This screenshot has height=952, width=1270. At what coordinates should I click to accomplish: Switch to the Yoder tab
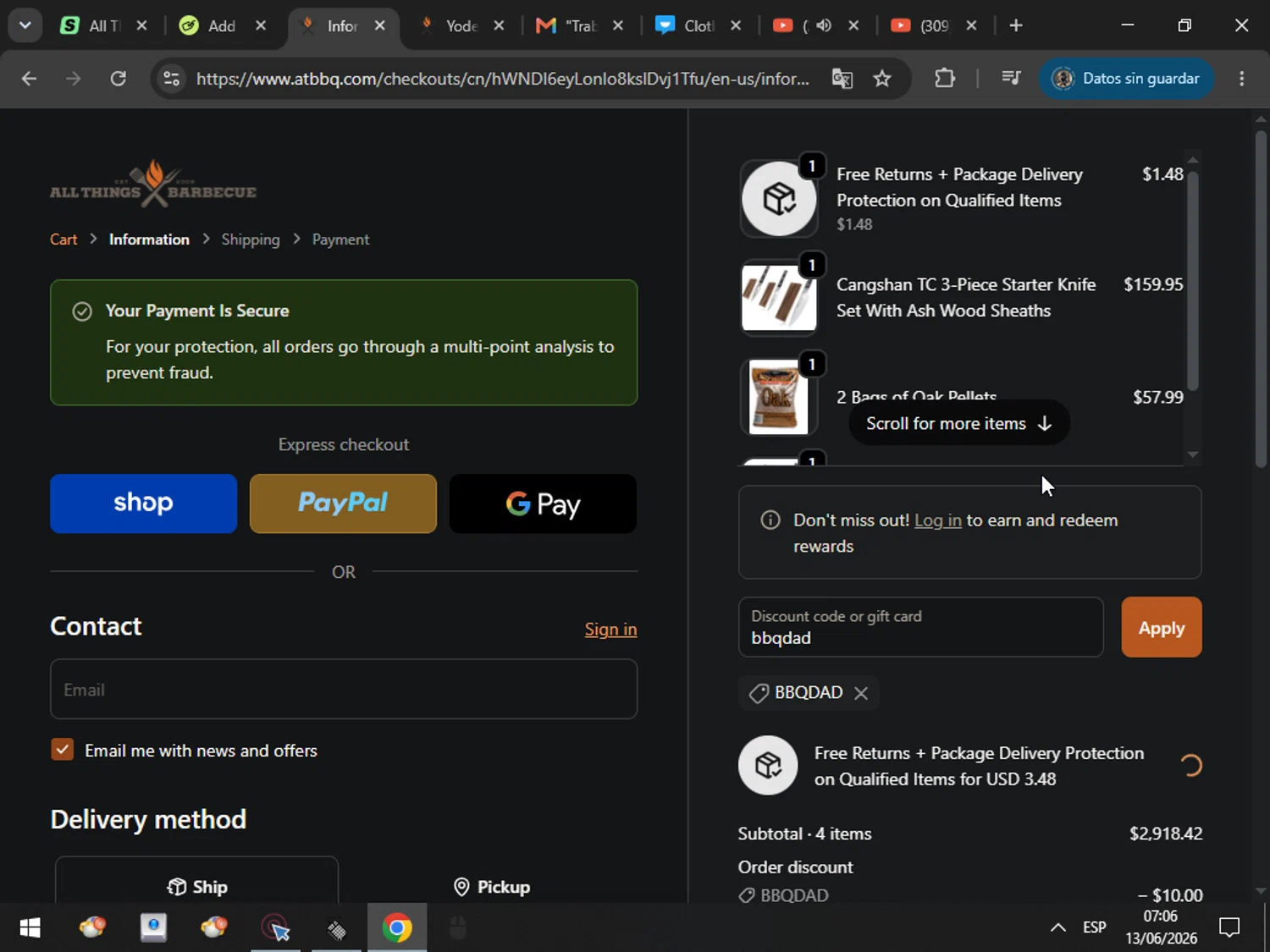click(462, 25)
